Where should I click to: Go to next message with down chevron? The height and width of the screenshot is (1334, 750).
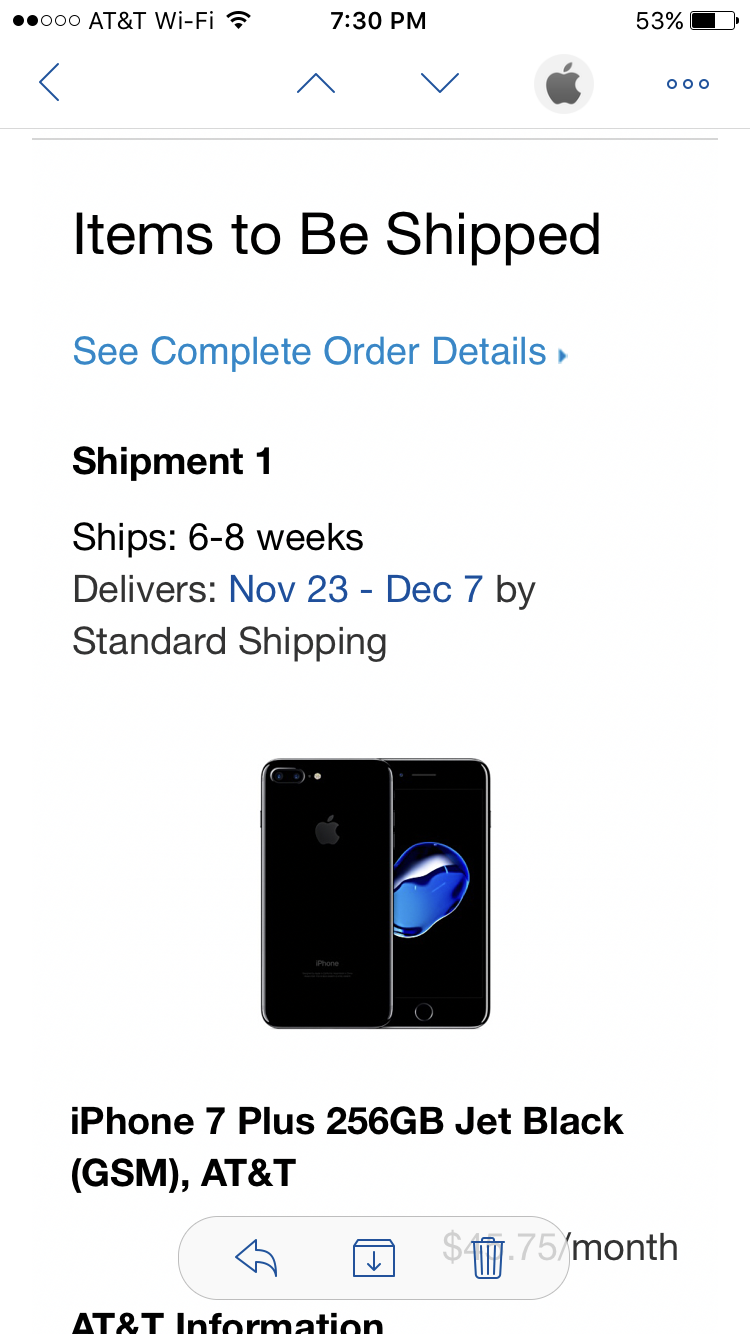[x=440, y=83]
